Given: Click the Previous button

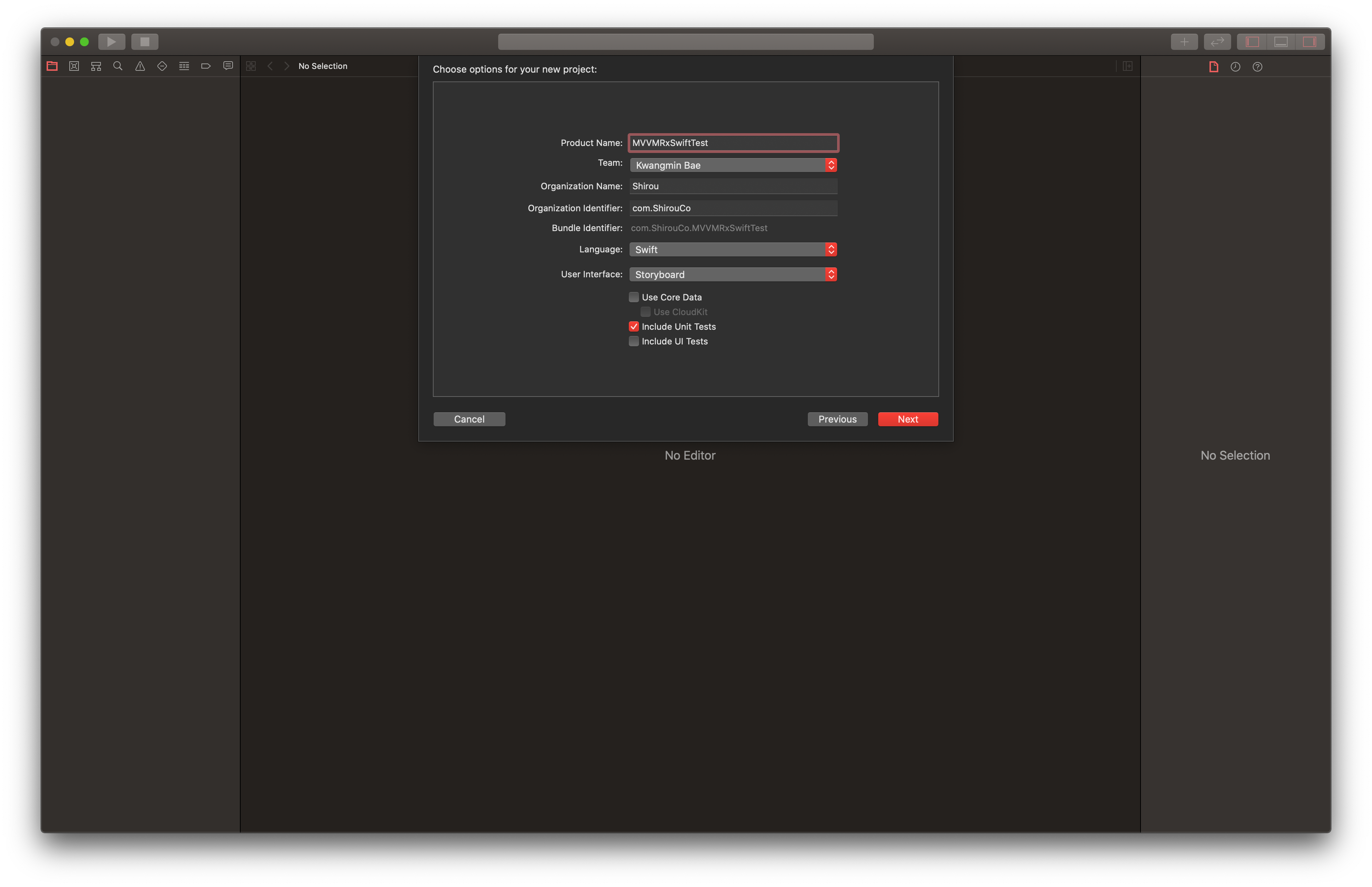Looking at the screenshot, I should (837, 419).
